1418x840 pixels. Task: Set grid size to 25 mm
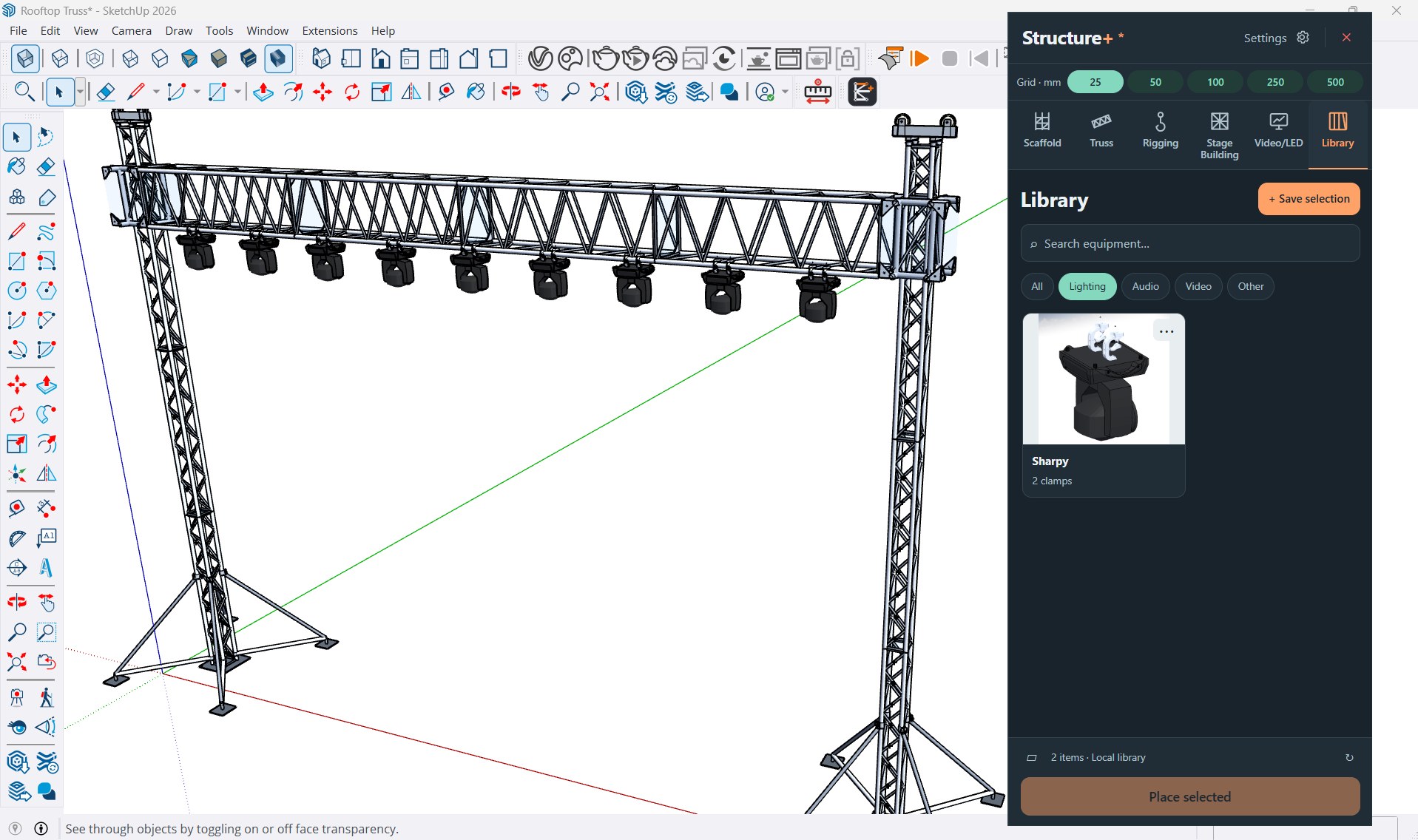[x=1095, y=82]
